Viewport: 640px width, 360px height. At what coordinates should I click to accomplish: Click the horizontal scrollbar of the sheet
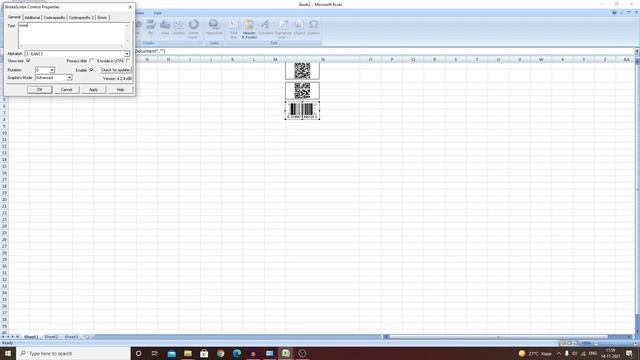498,337
